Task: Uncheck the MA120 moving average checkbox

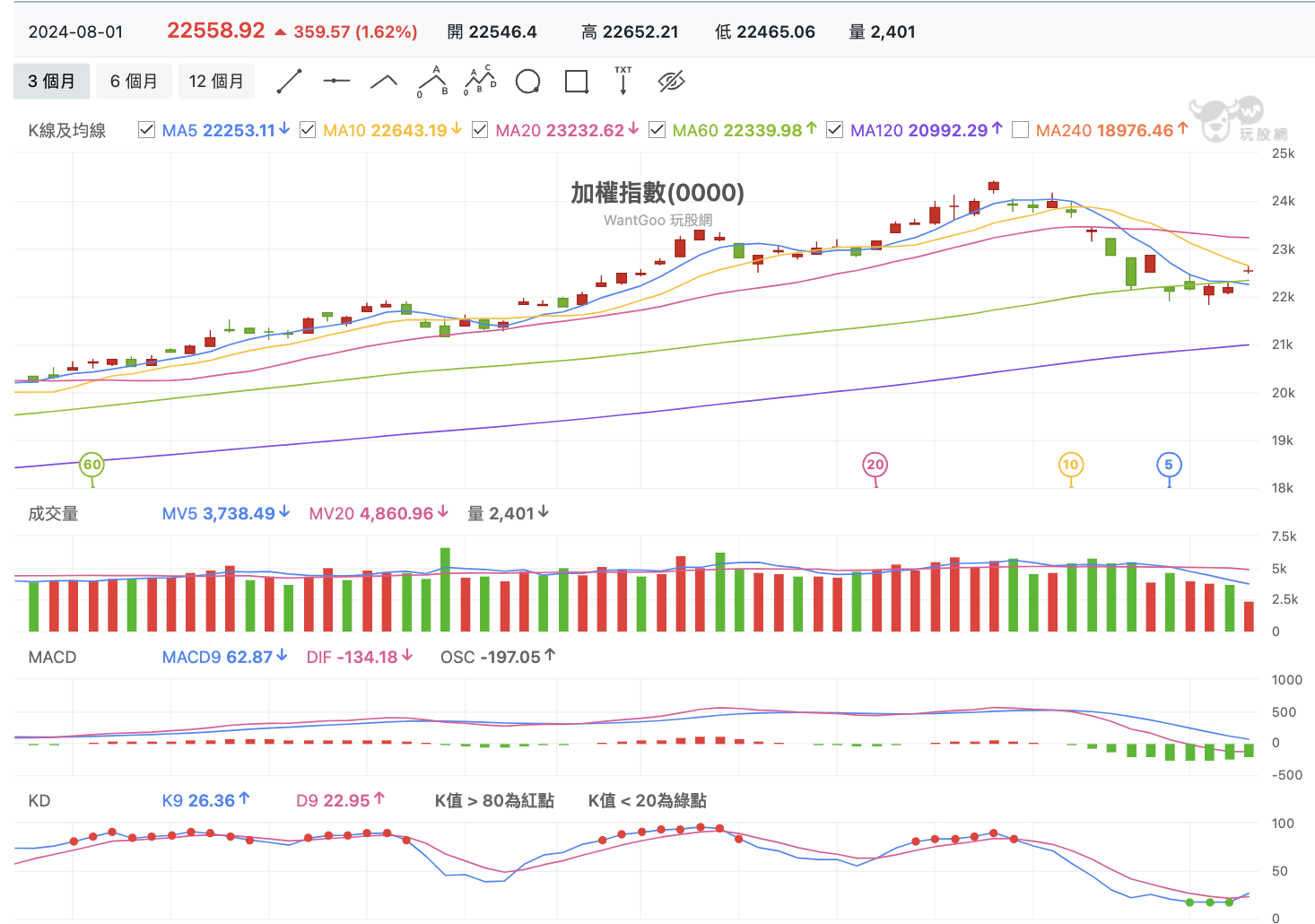Action: [834, 130]
